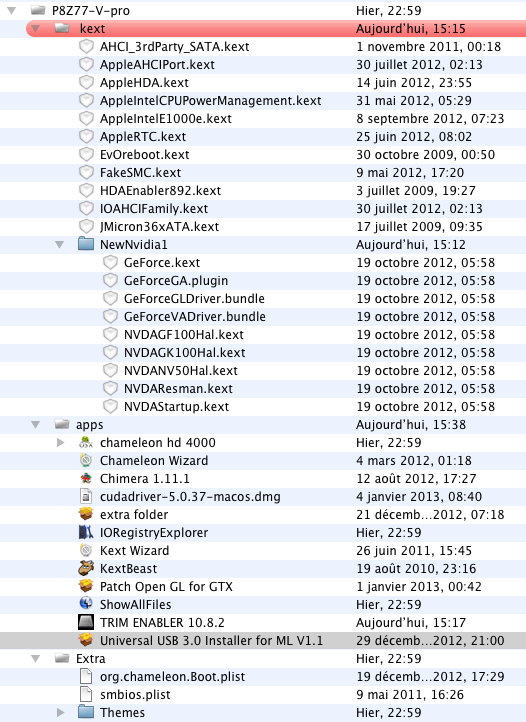Viewport: 526px width, 722px height.
Task: Click the Chameleon Wizard icon
Action: (x=86, y=460)
